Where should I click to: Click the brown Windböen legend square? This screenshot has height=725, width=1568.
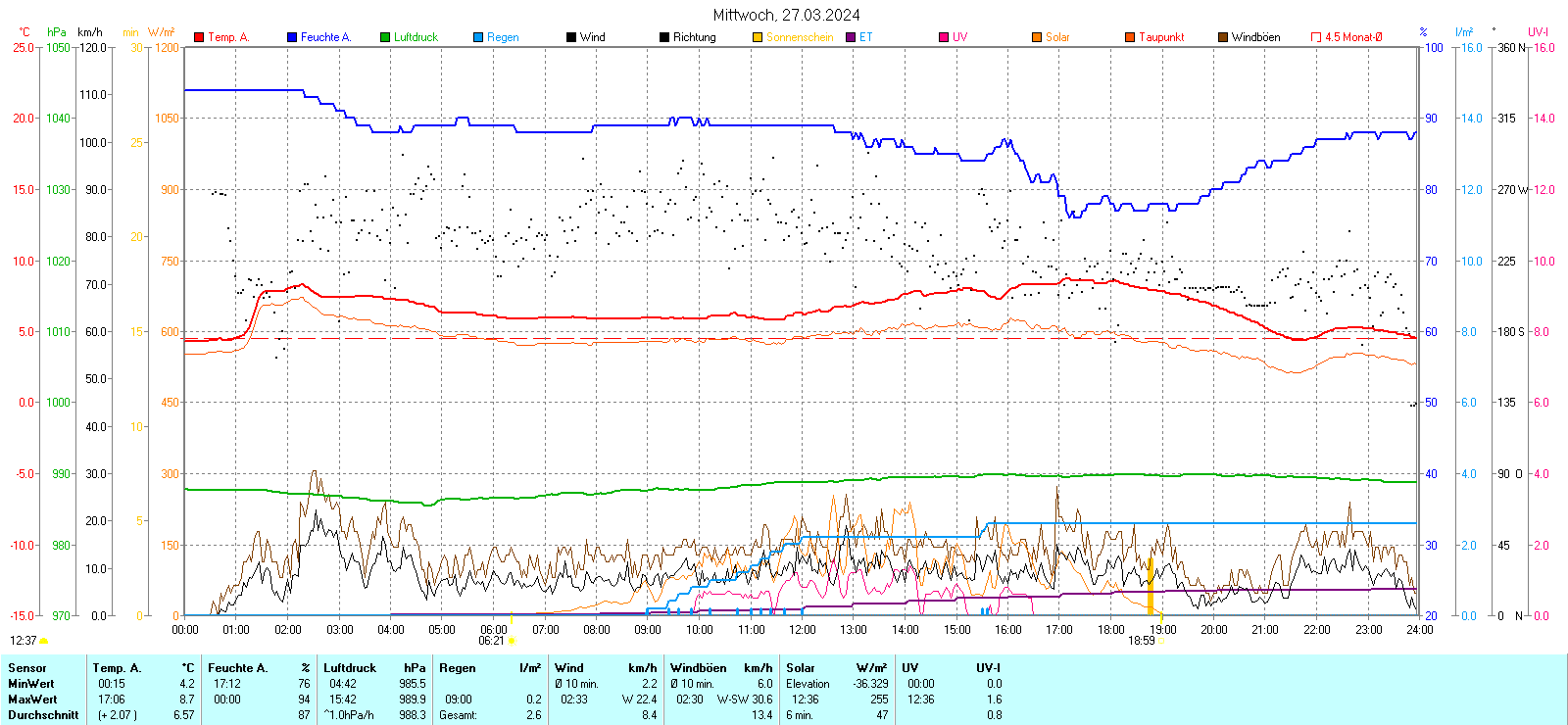pyautogui.click(x=1223, y=37)
